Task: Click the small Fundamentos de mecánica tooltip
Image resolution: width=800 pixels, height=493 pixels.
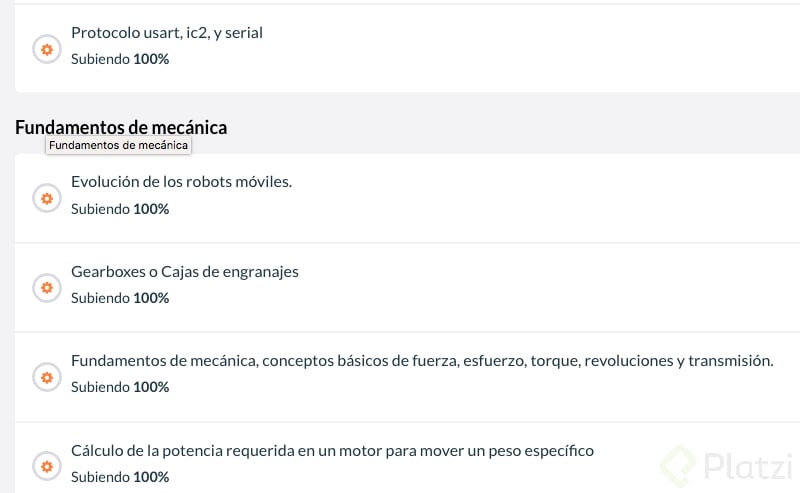Action: [118, 146]
